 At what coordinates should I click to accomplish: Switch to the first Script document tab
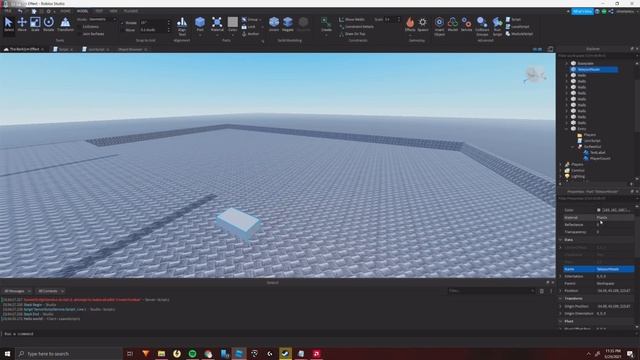63,49
